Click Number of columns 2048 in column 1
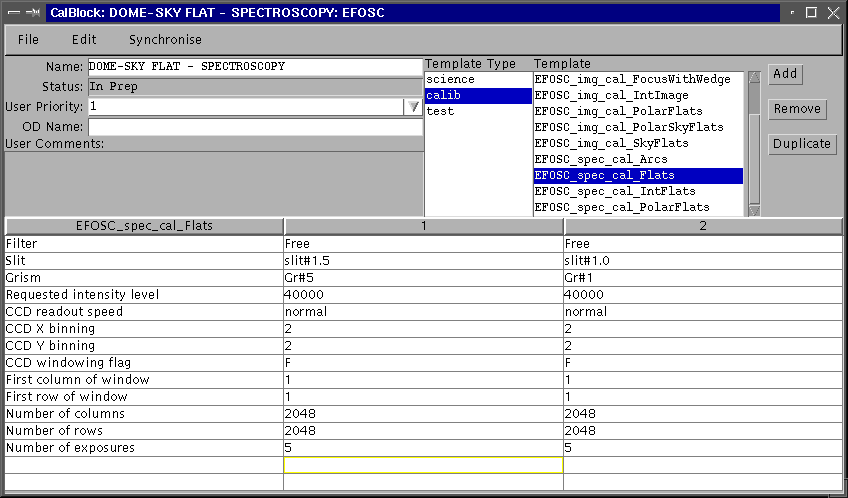The height and width of the screenshot is (498, 848). pos(423,414)
